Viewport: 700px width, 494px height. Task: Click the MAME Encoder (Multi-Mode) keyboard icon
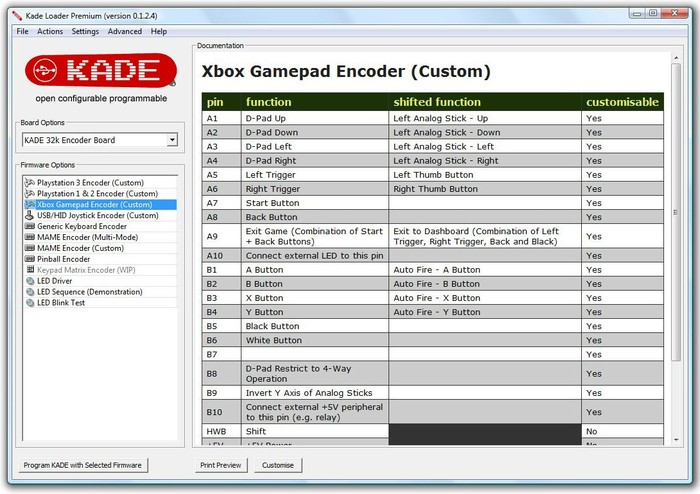point(30,237)
